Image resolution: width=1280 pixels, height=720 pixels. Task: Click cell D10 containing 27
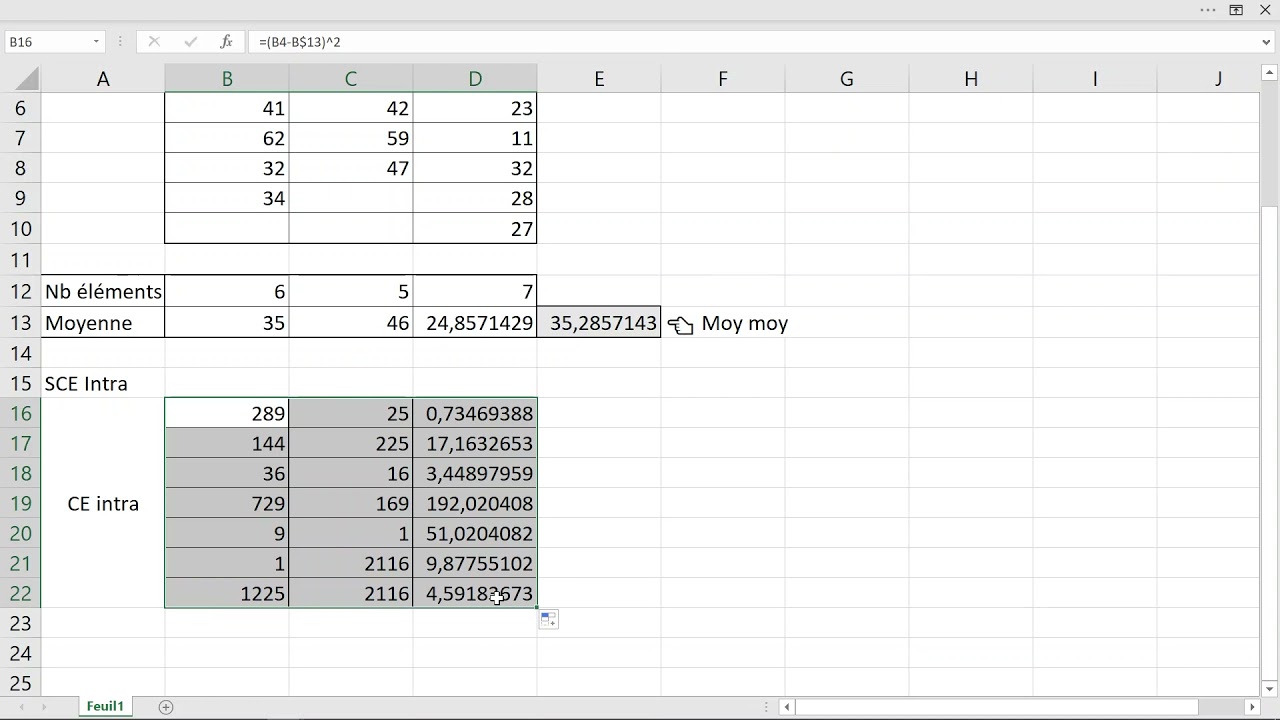click(475, 228)
